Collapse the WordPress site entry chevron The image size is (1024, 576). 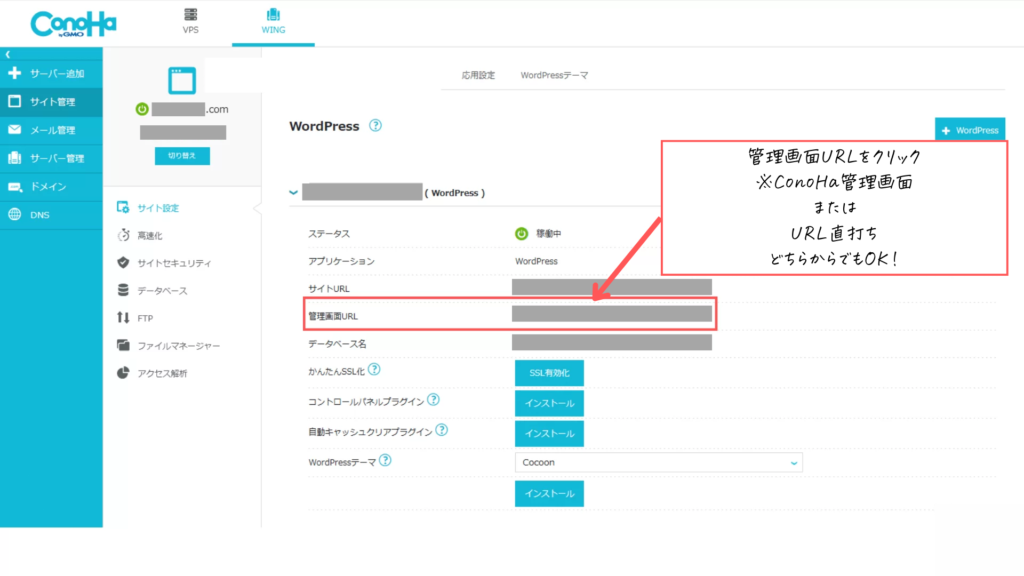coord(293,193)
